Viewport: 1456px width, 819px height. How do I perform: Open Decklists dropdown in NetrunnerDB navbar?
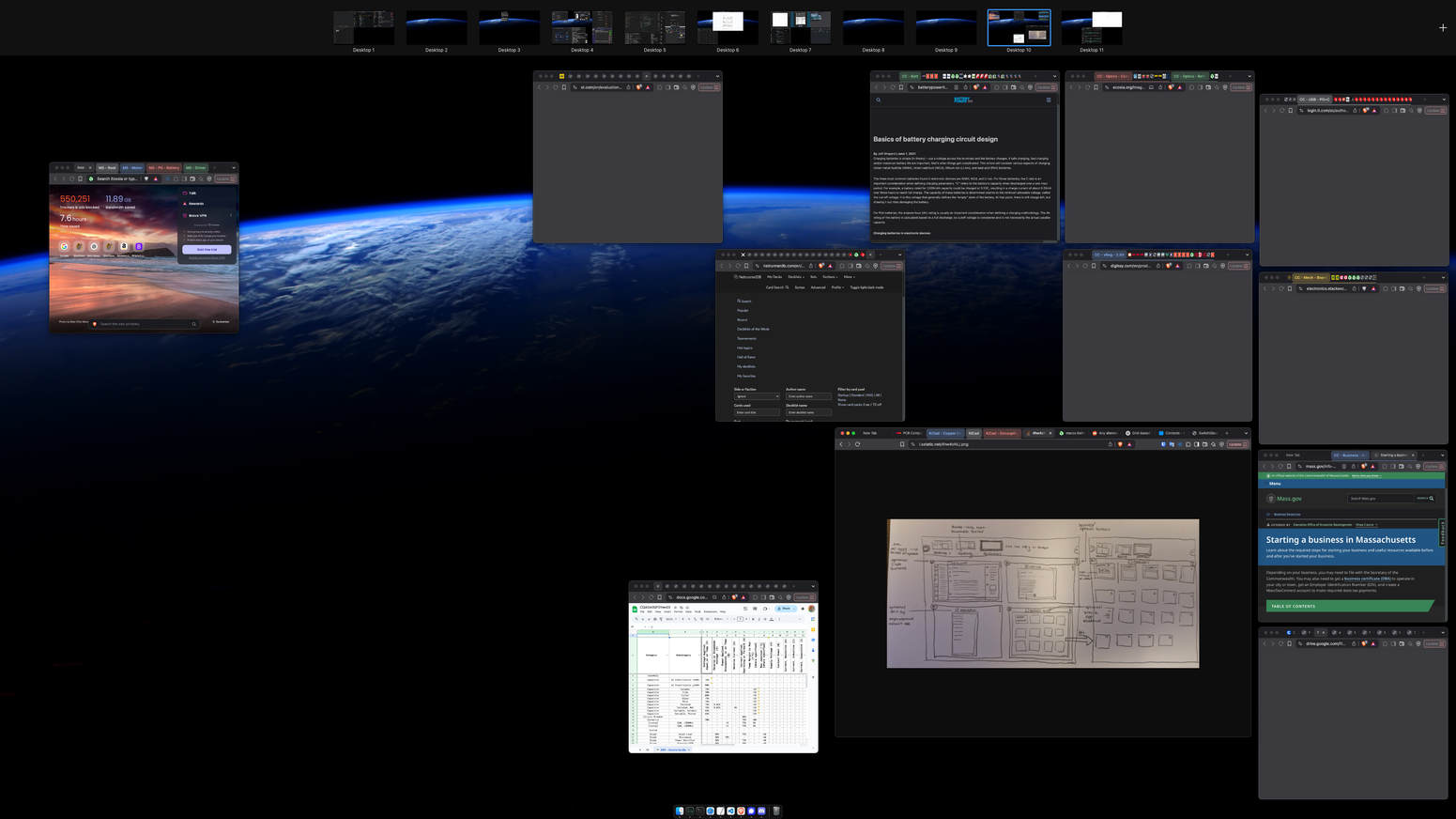point(796,277)
